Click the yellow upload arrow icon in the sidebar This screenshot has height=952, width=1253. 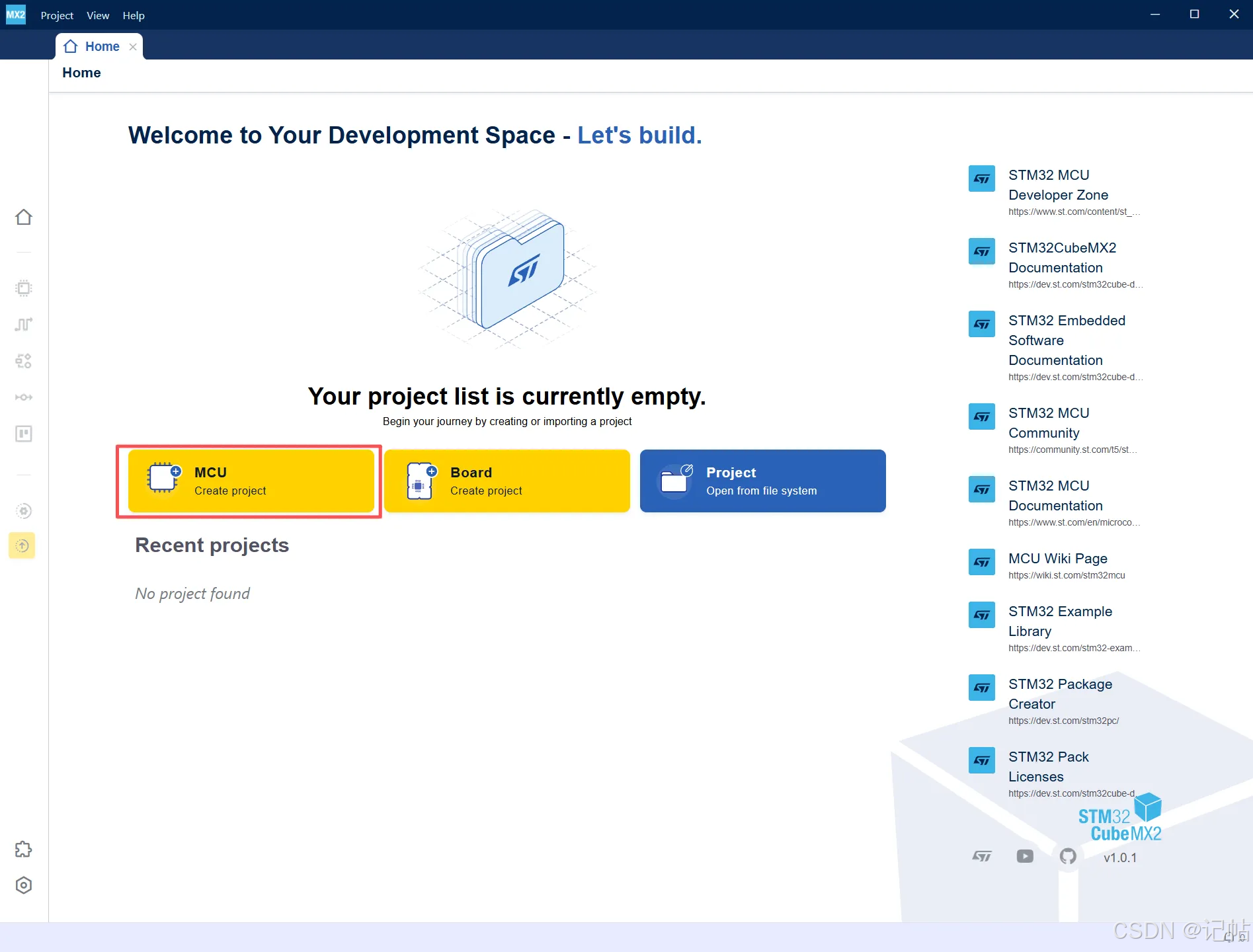click(x=22, y=546)
